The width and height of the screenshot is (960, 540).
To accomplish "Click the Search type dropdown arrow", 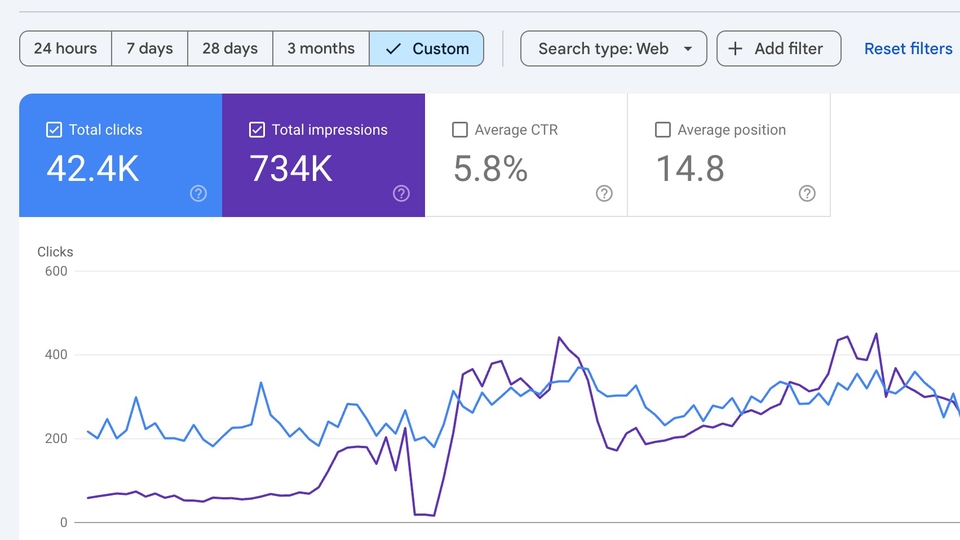I will [688, 48].
